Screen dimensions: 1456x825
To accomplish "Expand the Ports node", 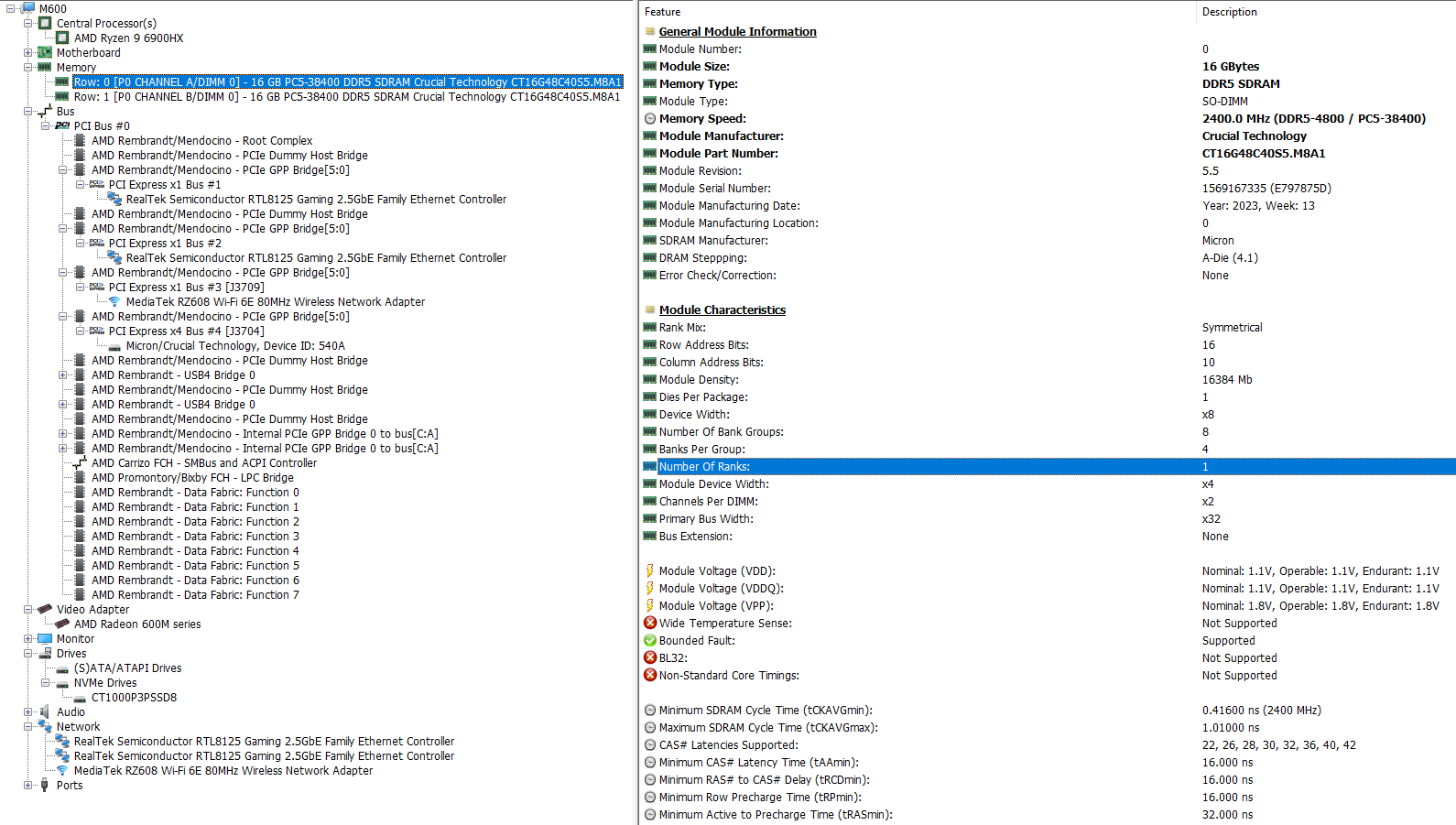I will click(x=28, y=785).
